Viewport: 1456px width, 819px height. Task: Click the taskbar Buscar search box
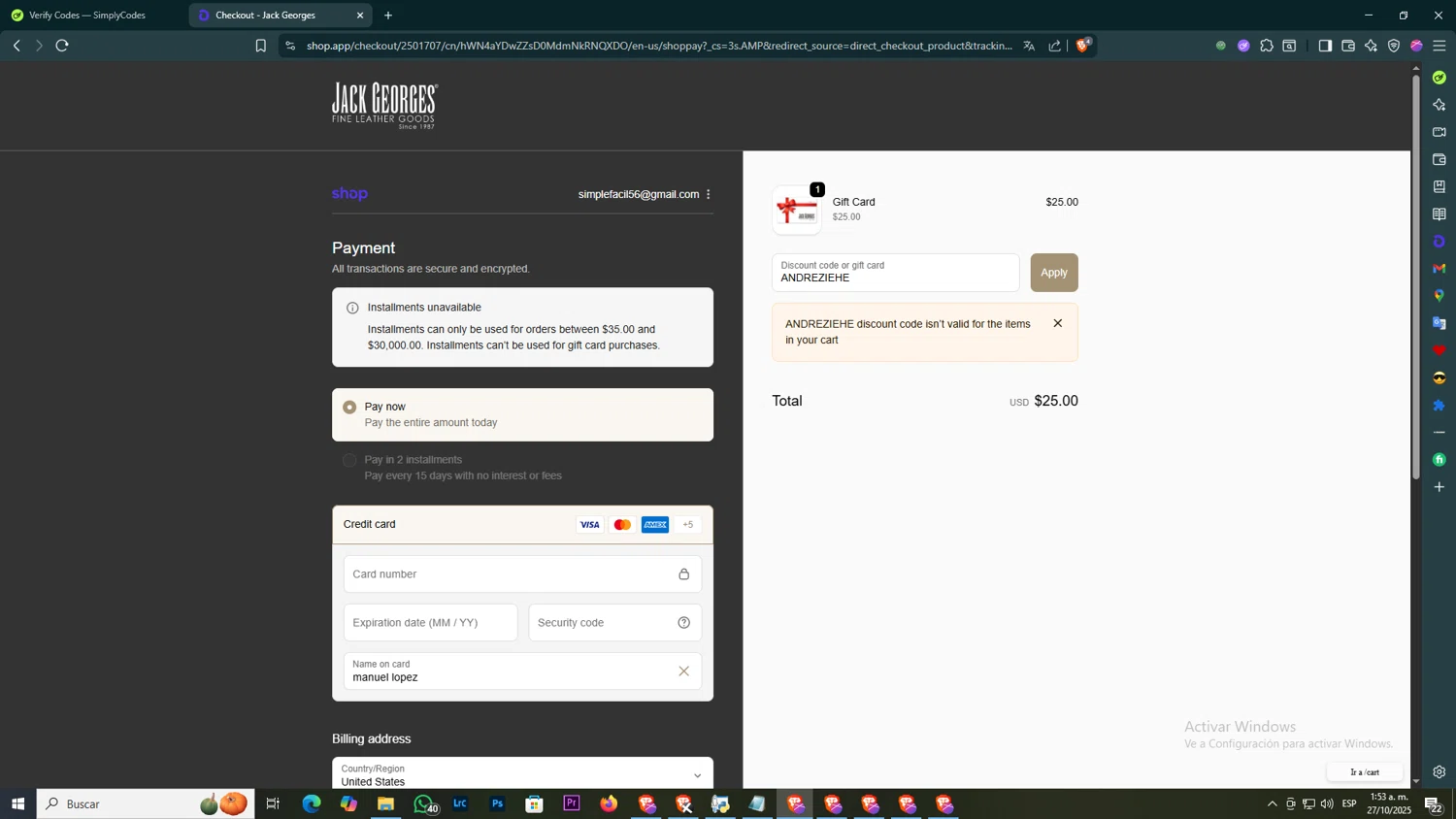coord(146,803)
